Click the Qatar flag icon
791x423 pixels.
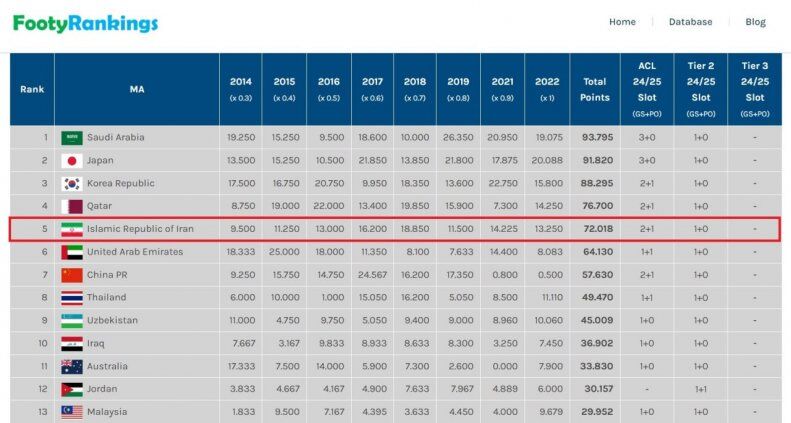coord(71,206)
